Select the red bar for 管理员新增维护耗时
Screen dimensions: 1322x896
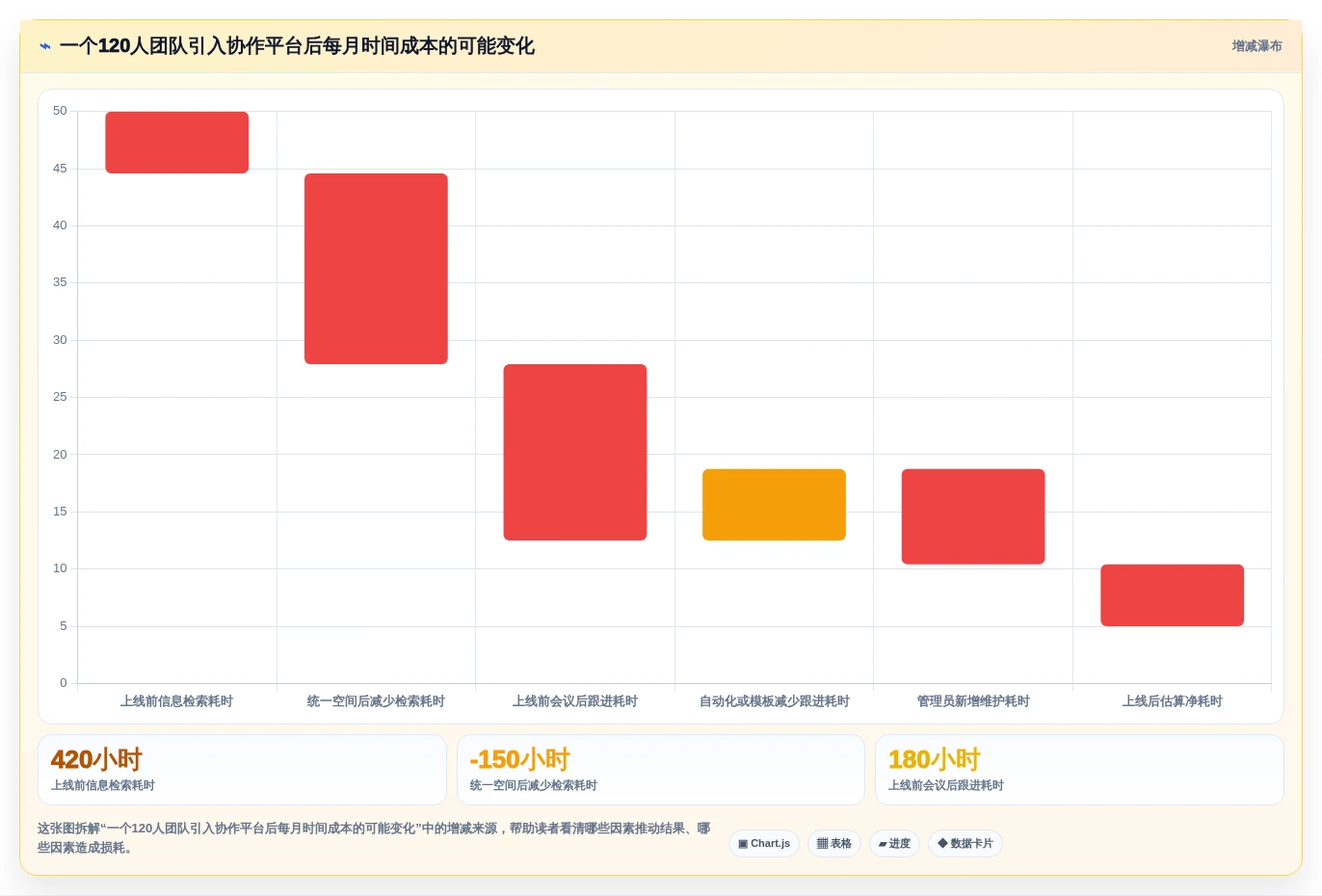pyautogui.click(x=973, y=516)
